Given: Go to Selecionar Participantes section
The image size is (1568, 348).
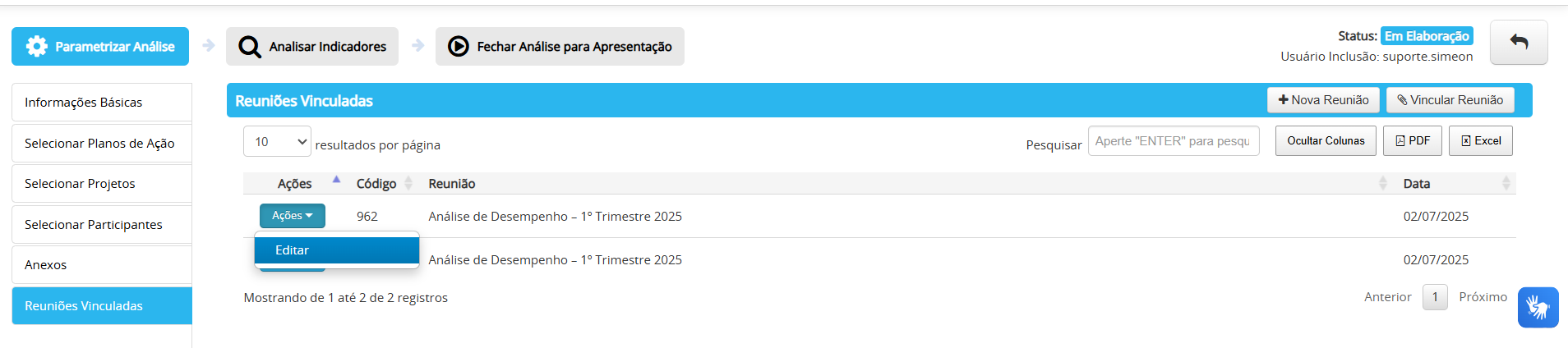Looking at the screenshot, I should 102,225.
